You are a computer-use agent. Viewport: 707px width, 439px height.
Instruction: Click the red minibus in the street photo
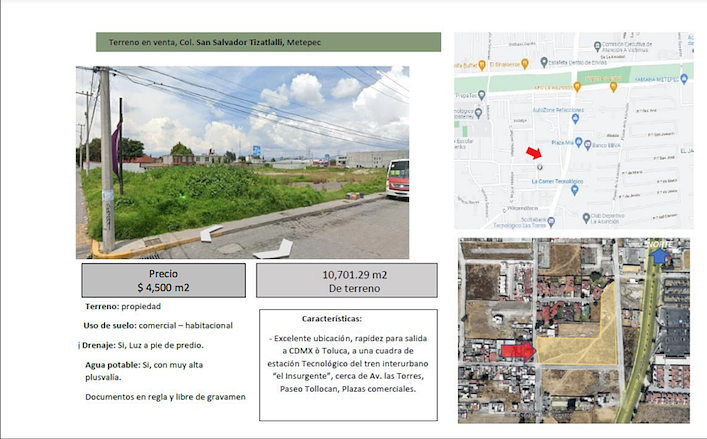pyautogui.click(x=397, y=178)
